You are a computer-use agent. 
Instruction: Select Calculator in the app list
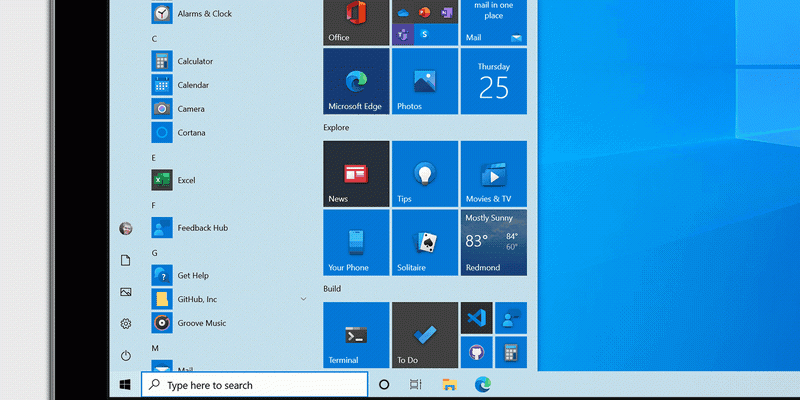[195, 61]
